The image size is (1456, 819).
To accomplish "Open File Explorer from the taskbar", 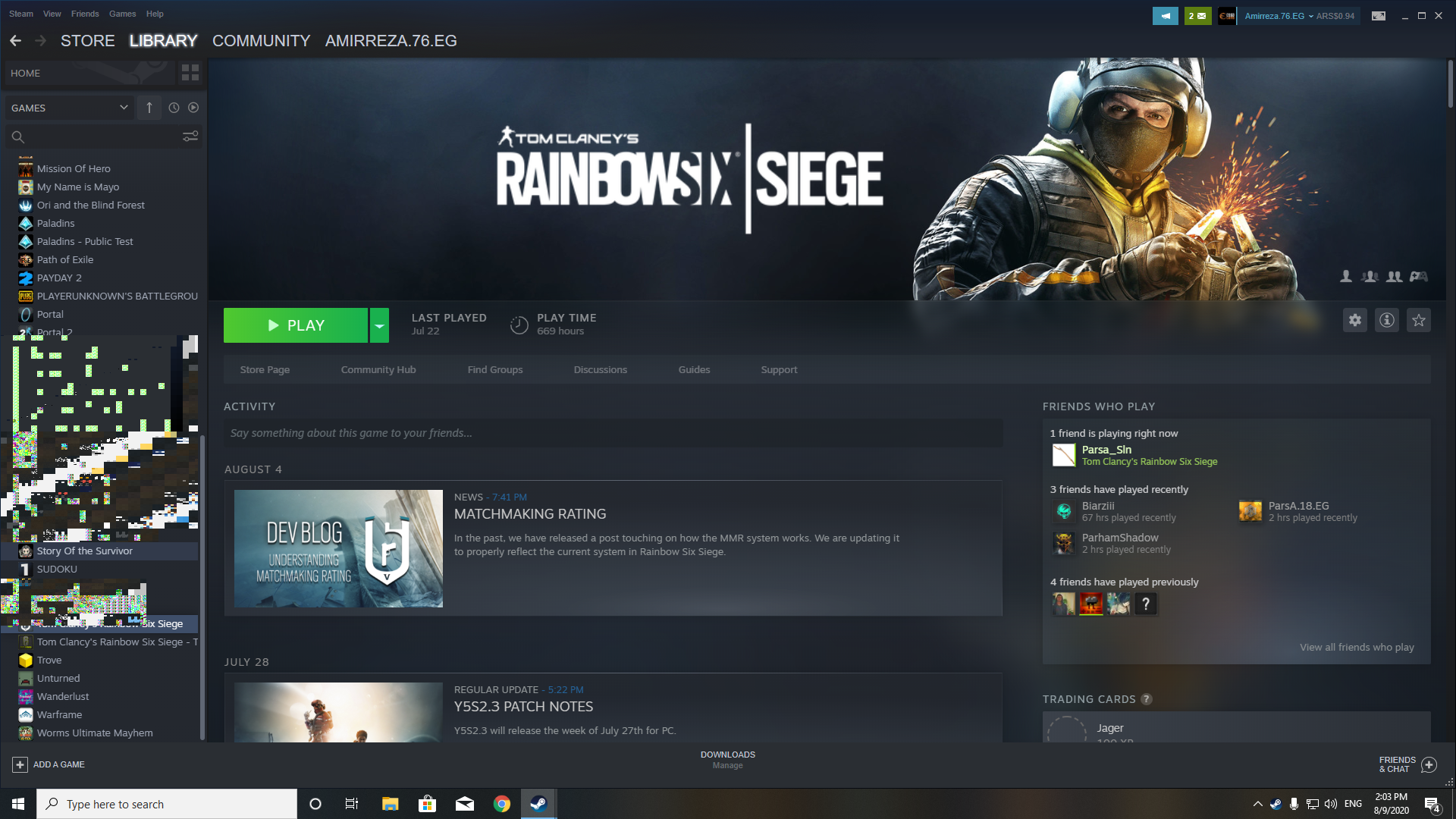I will (390, 804).
